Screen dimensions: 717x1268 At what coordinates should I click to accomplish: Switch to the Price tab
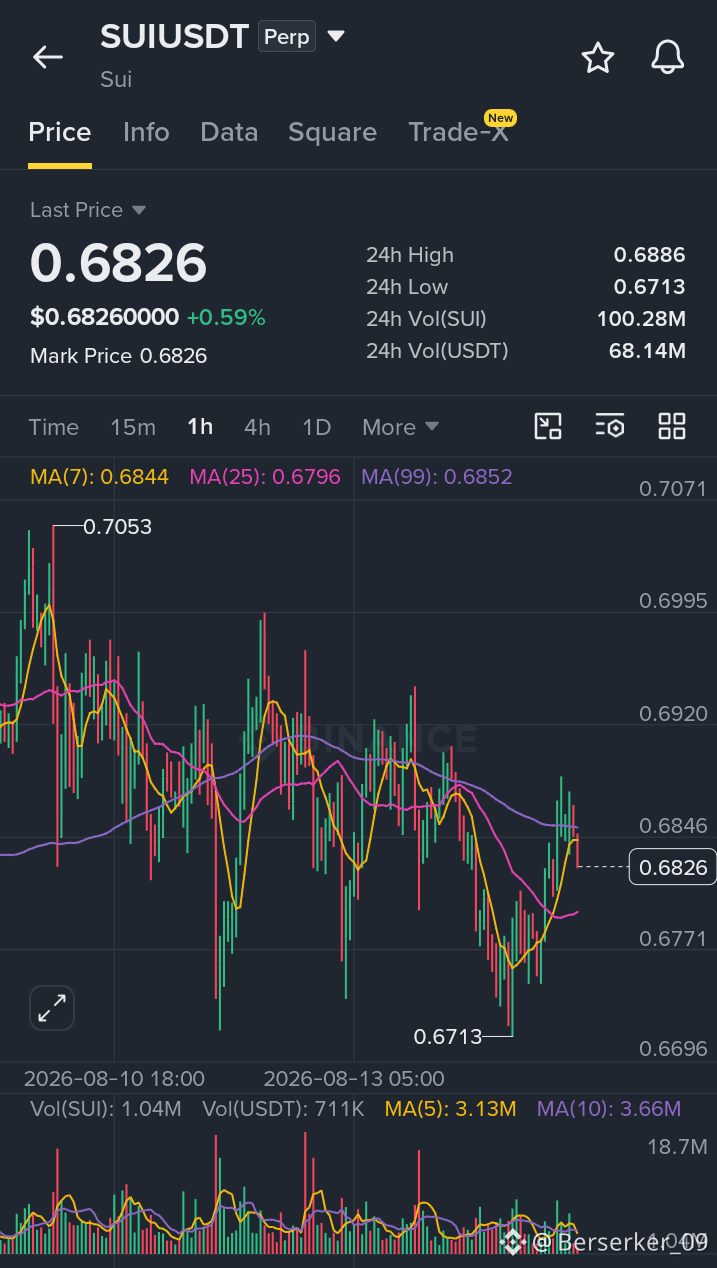[60, 132]
